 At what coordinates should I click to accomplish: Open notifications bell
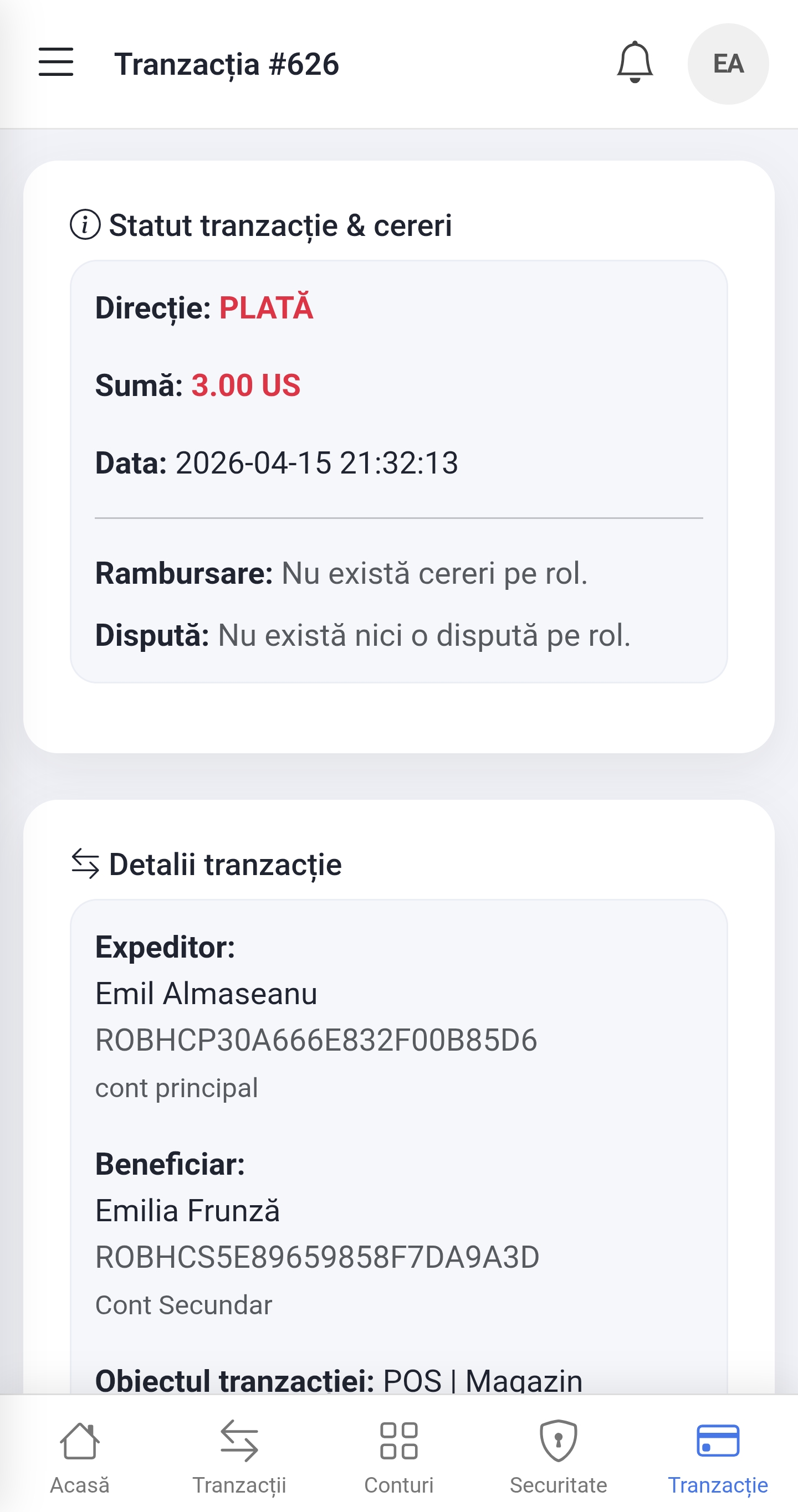point(635,62)
